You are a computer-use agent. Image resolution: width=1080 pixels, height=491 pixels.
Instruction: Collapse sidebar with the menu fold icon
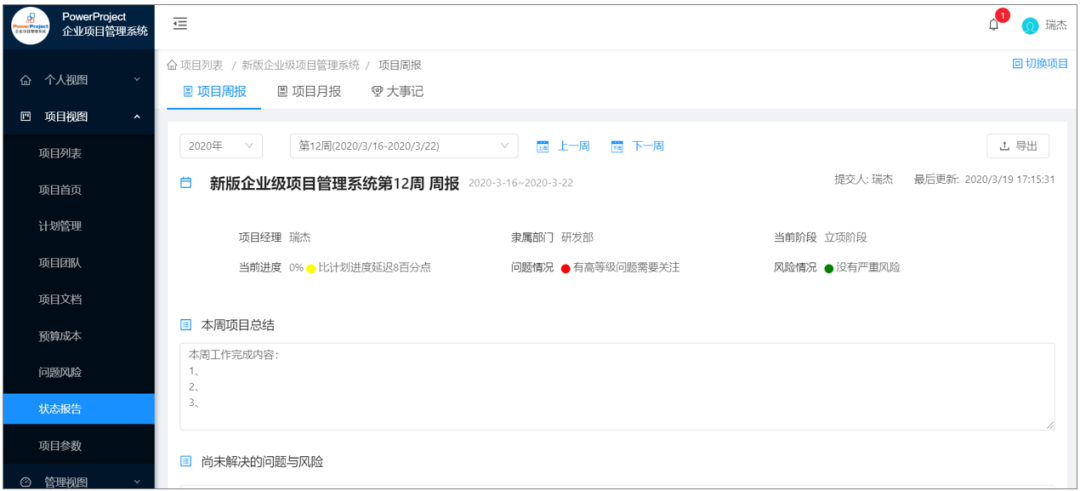point(180,24)
